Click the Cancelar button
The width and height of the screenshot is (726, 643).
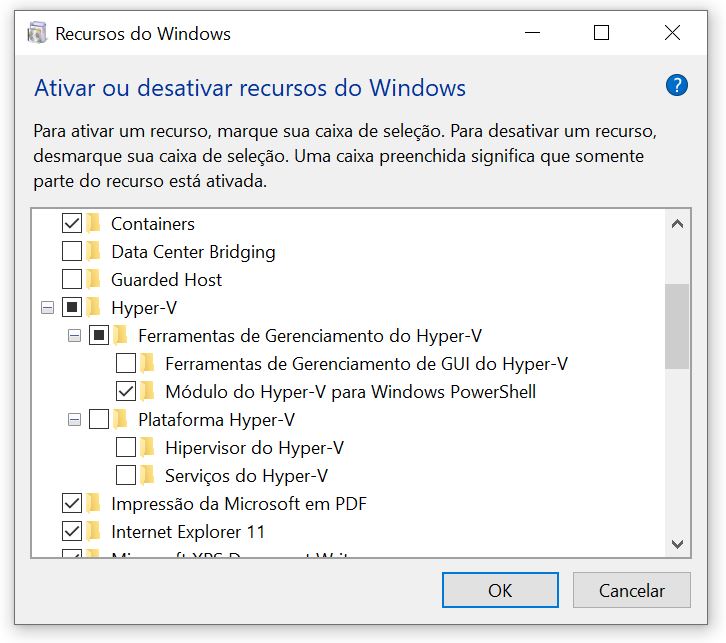point(632,590)
